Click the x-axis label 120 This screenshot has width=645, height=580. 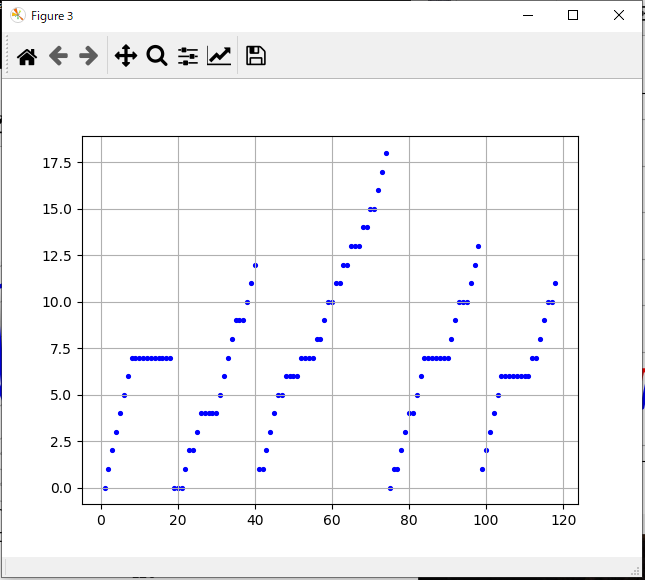click(563, 520)
